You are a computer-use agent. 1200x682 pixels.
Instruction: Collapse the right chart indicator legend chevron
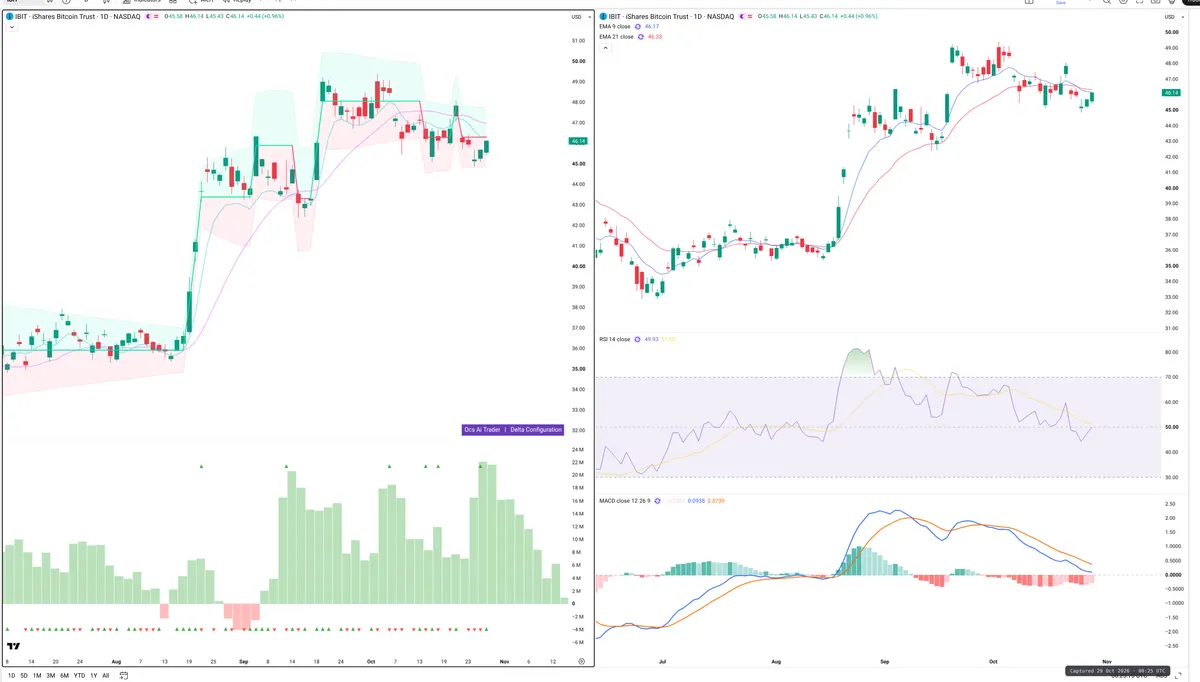pos(605,47)
